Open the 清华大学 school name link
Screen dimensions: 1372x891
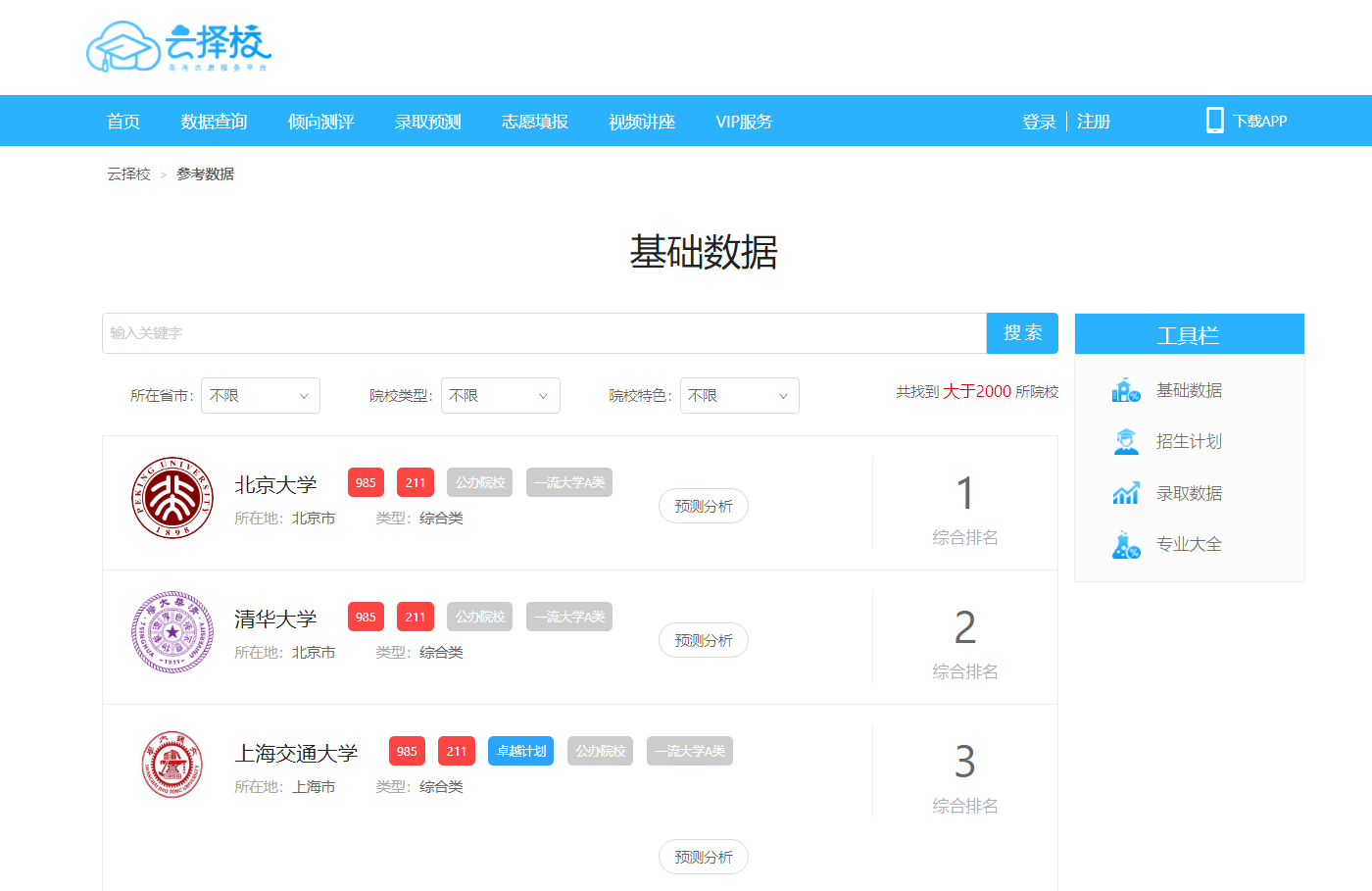(x=275, y=619)
